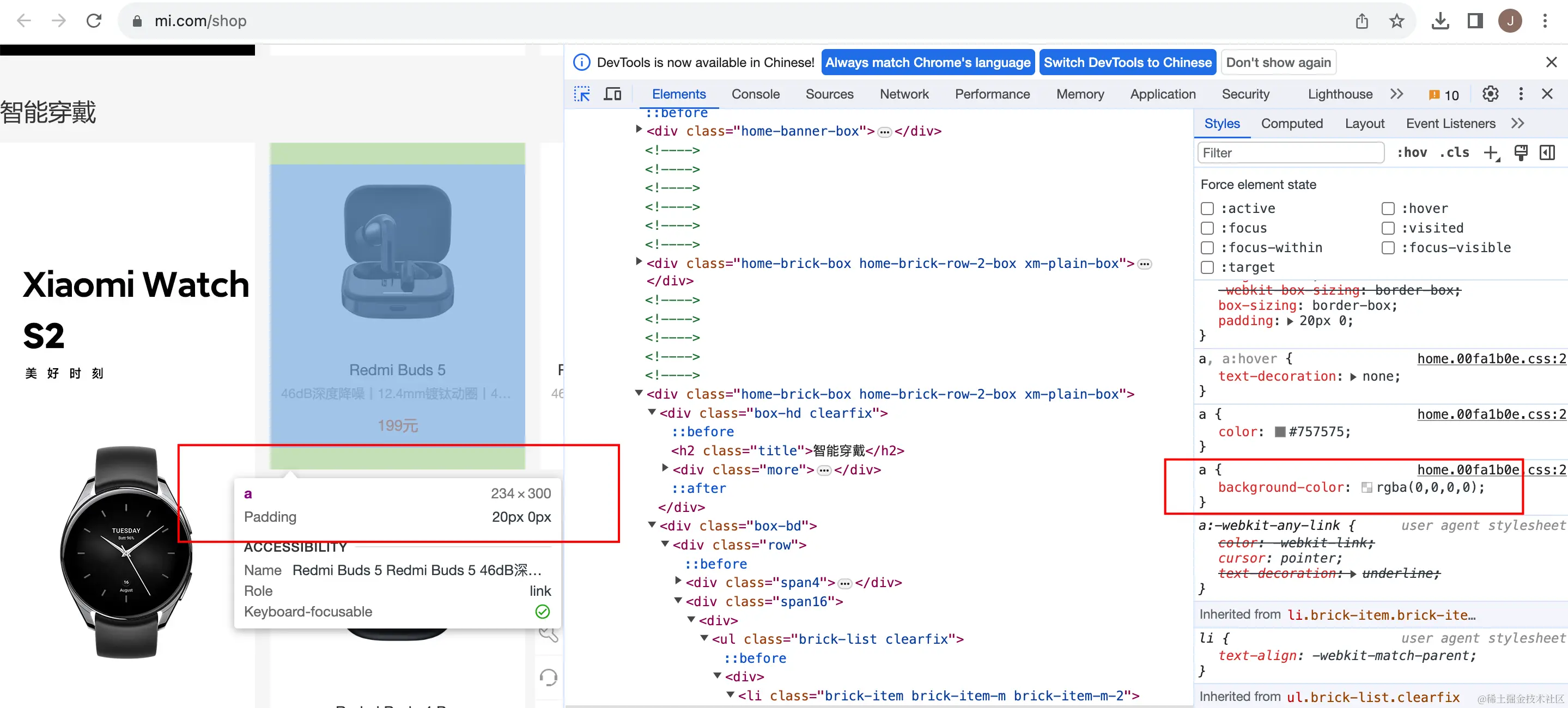Open Chrome three-dot menu
Screen dimensions: 1568x708
tap(1545, 21)
